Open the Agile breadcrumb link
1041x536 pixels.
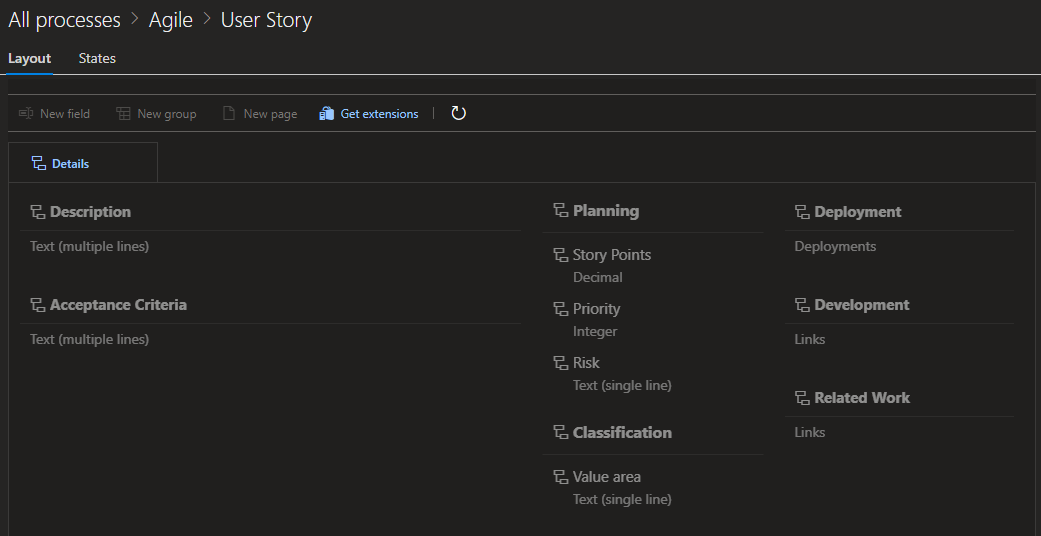(x=171, y=20)
